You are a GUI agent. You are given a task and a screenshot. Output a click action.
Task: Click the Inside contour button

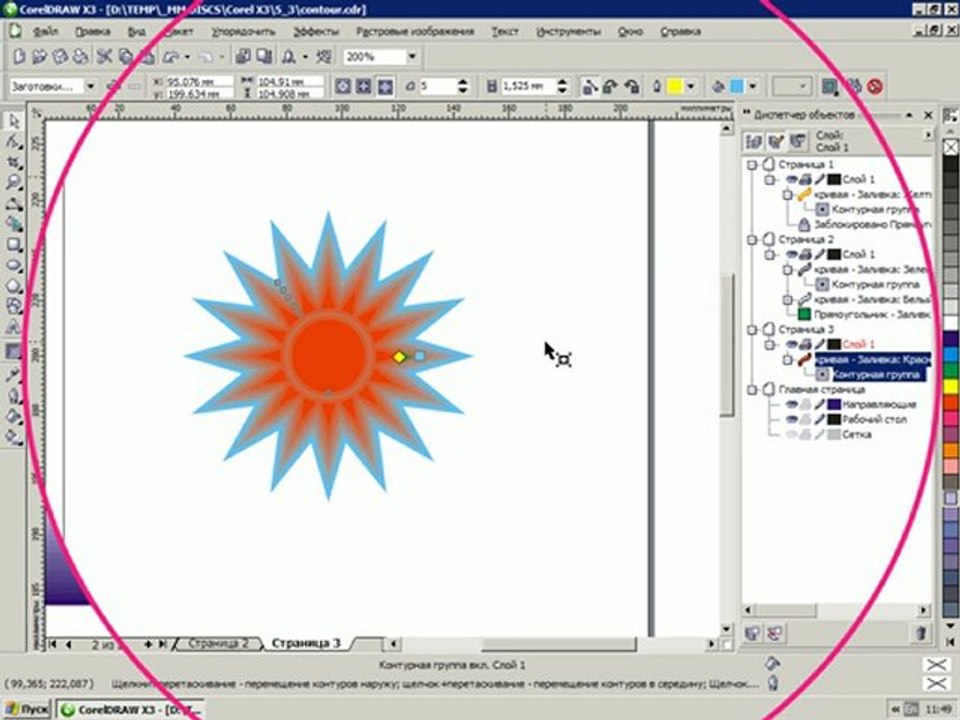click(364, 86)
